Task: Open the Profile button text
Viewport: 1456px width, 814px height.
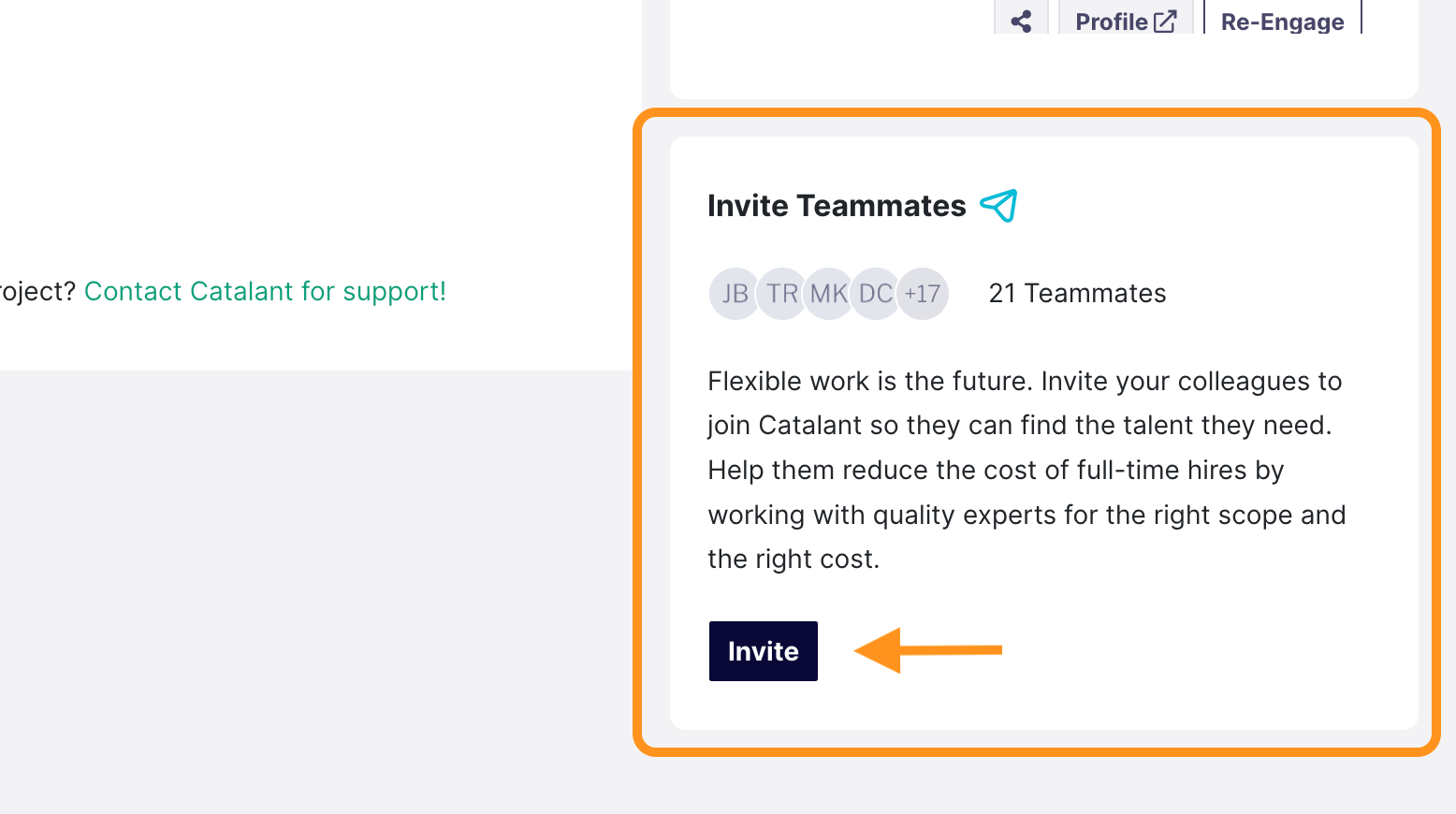Action: click(1112, 22)
